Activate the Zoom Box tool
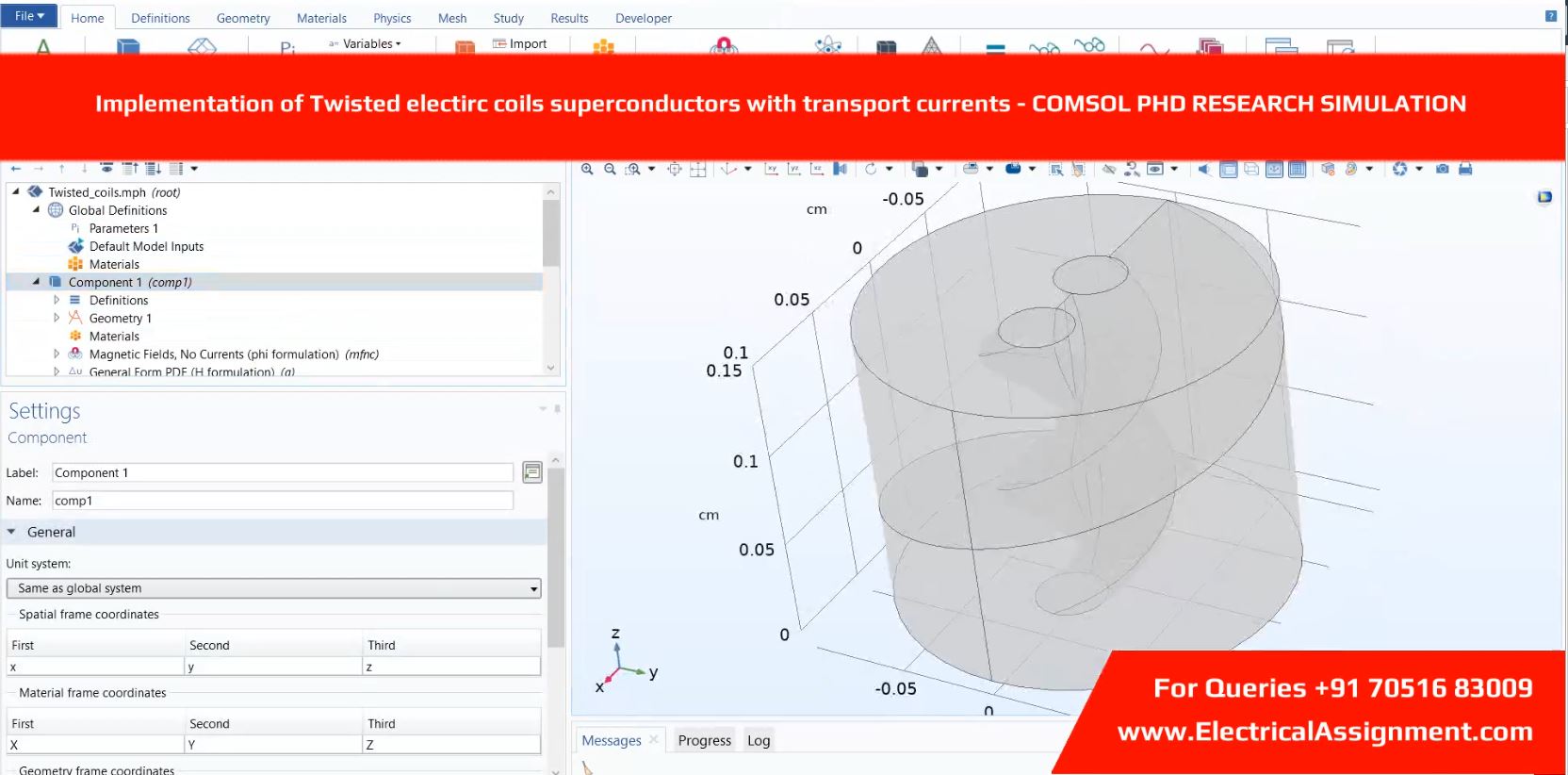This screenshot has height=775, width=1568. click(633, 169)
